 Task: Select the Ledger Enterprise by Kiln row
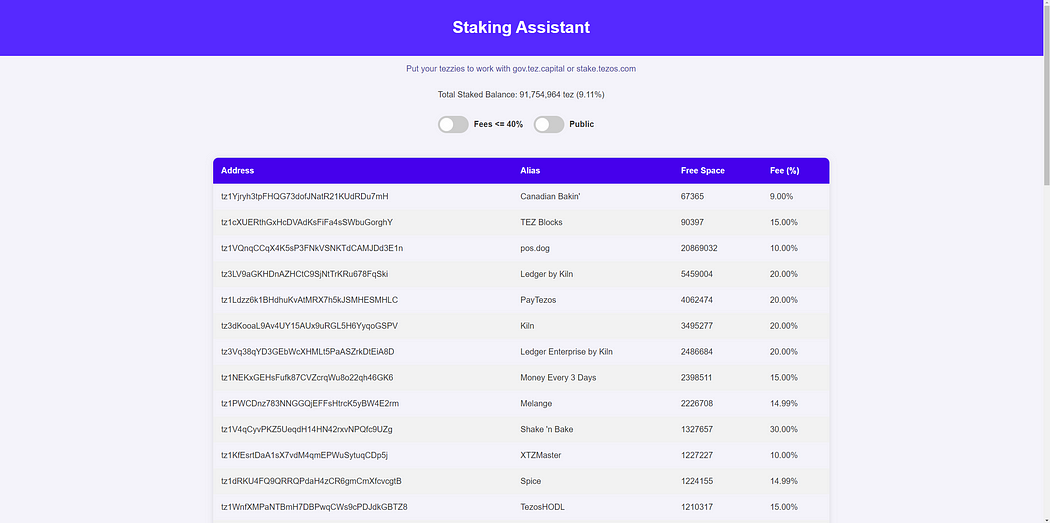point(566,352)
